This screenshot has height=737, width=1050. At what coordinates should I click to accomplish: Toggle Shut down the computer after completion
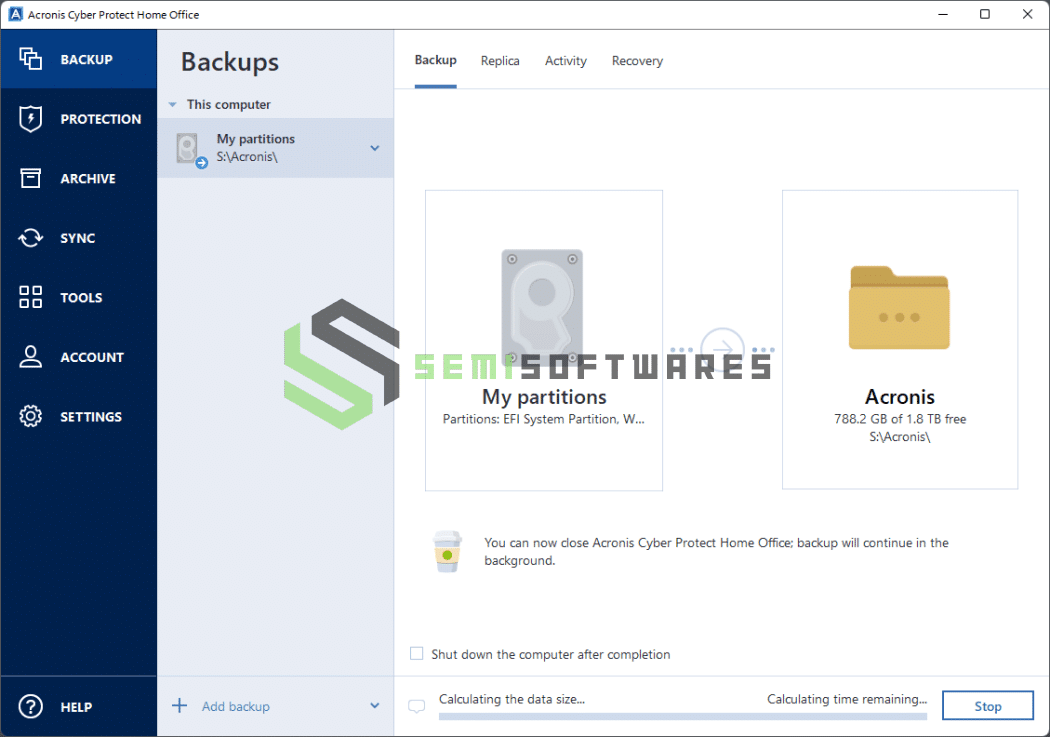pyautogui.click(x=417, y=653)
